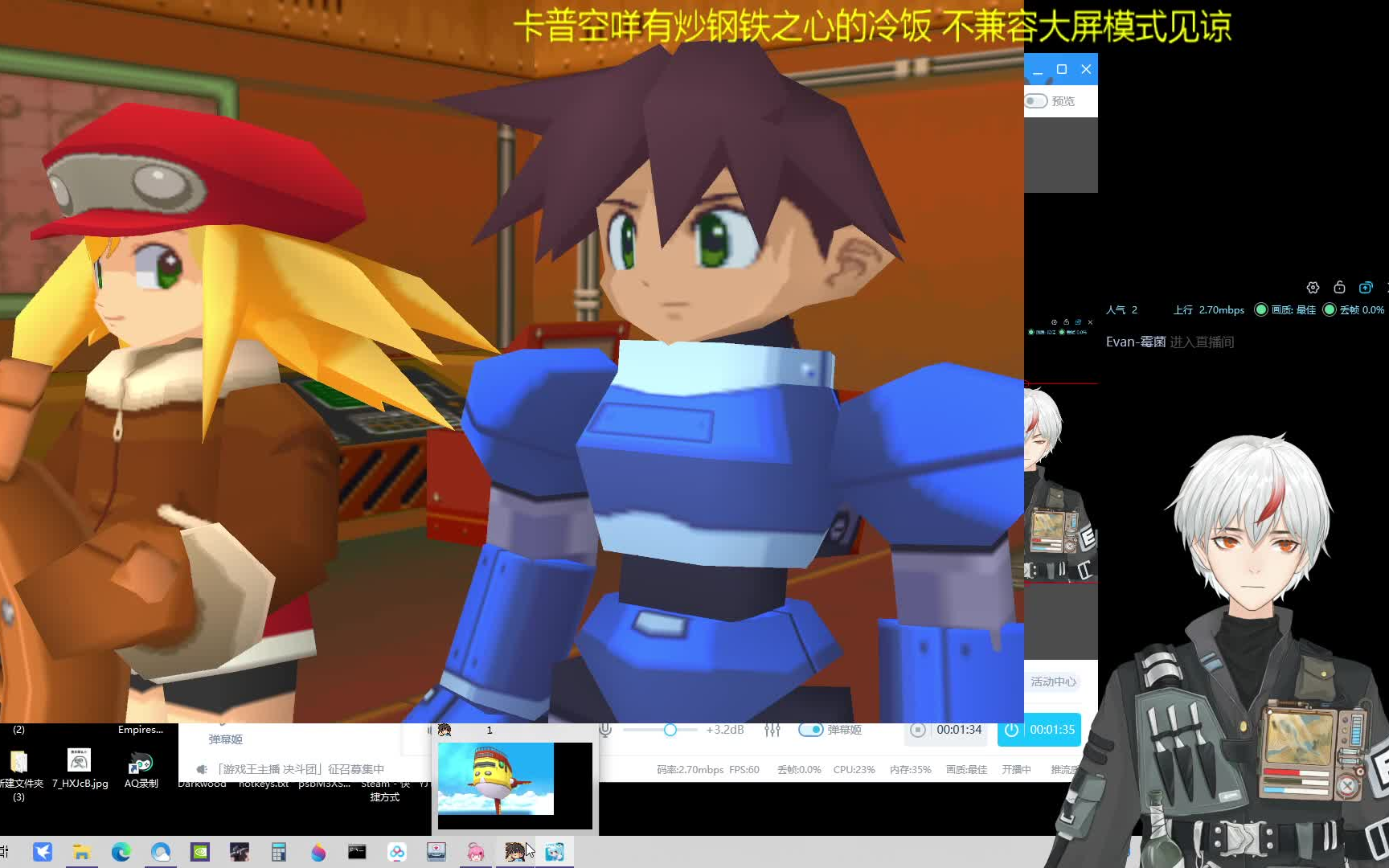
Task: Open the overlay settings gear icon
Action: click(x=1313, y=288)
